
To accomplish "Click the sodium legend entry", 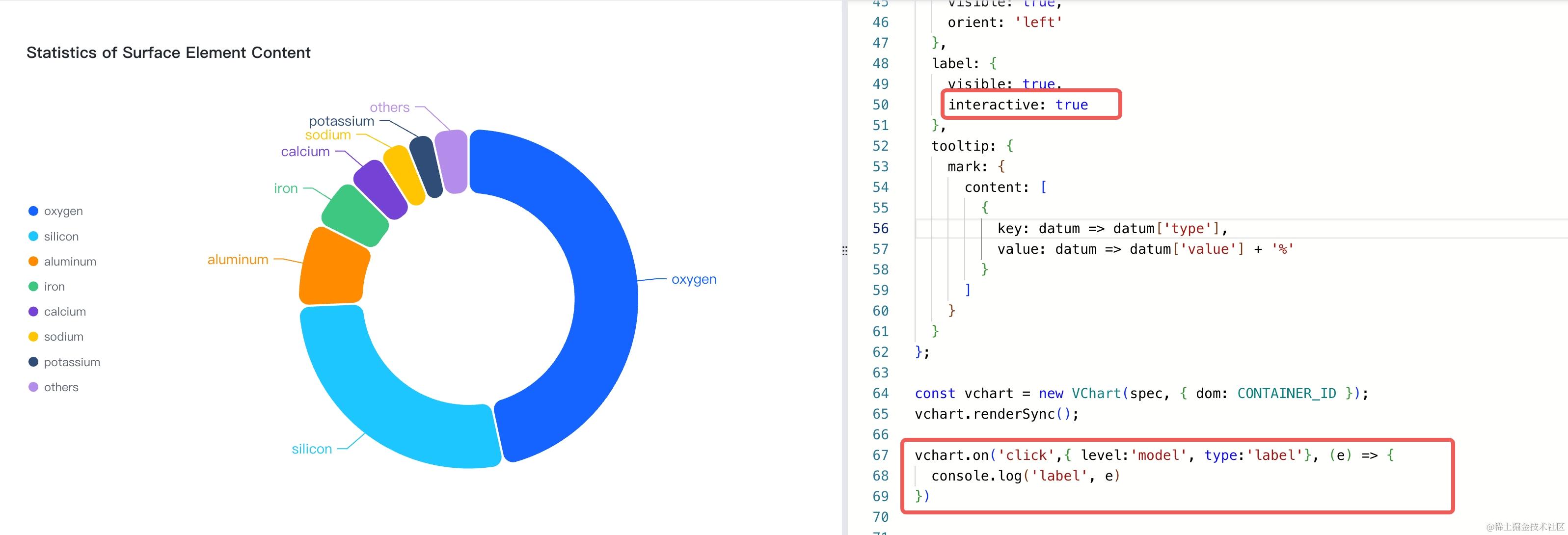I will point(63,337).
